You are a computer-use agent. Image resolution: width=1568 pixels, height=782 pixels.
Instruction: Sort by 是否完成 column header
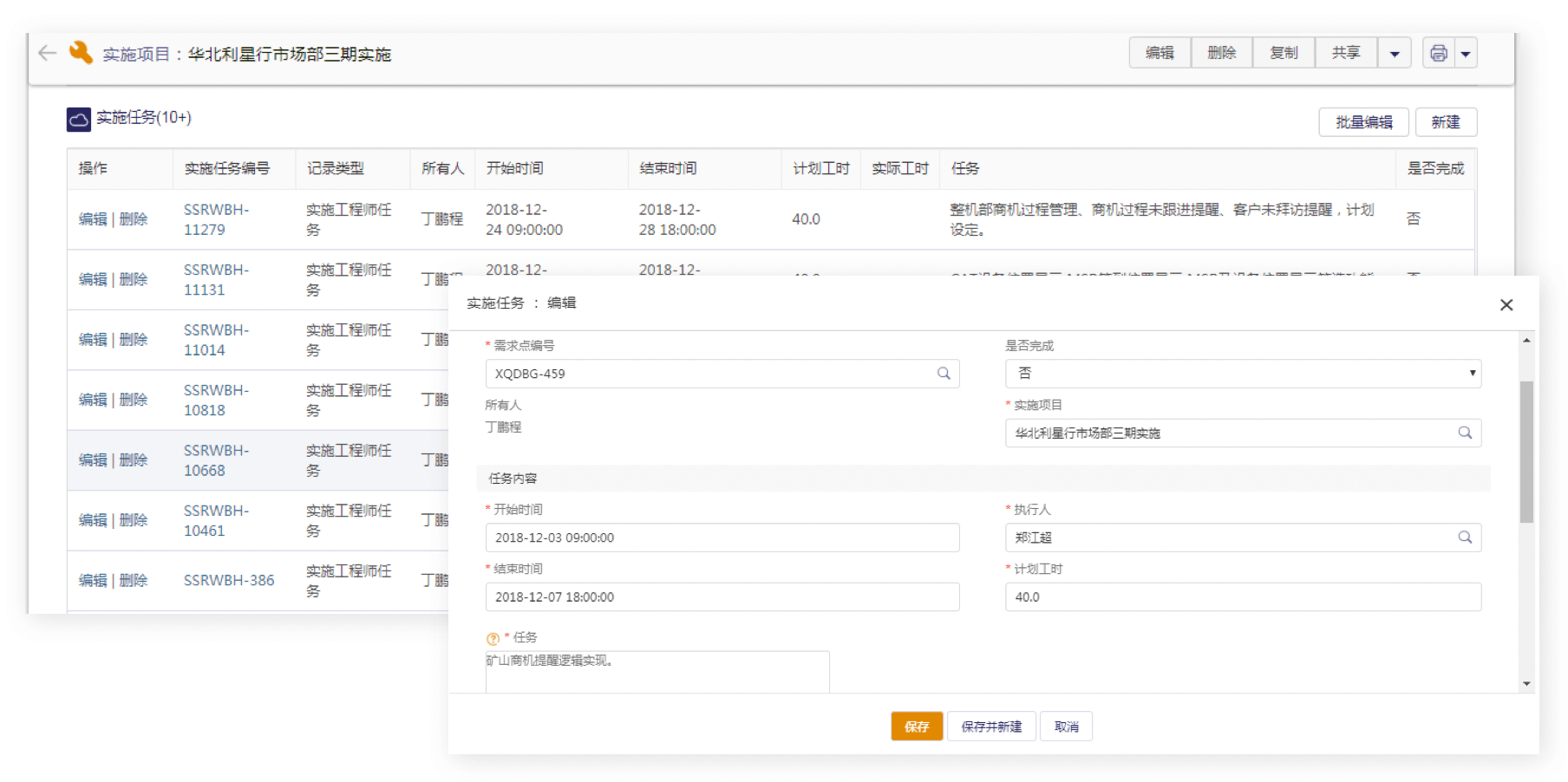point(1435,168)
